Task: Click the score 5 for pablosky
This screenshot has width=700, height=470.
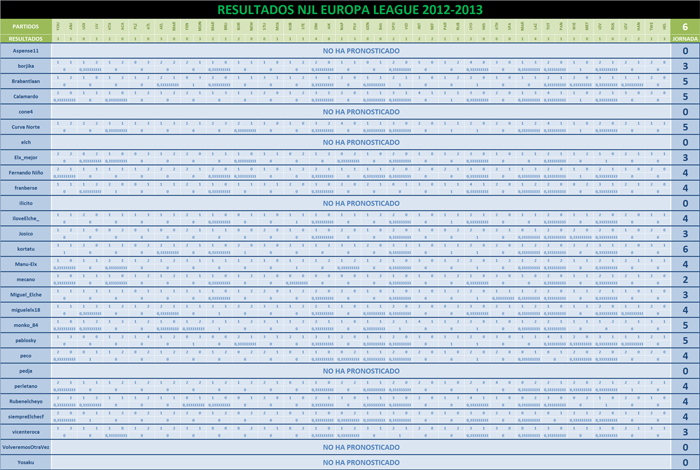Action: coord(685,341)
